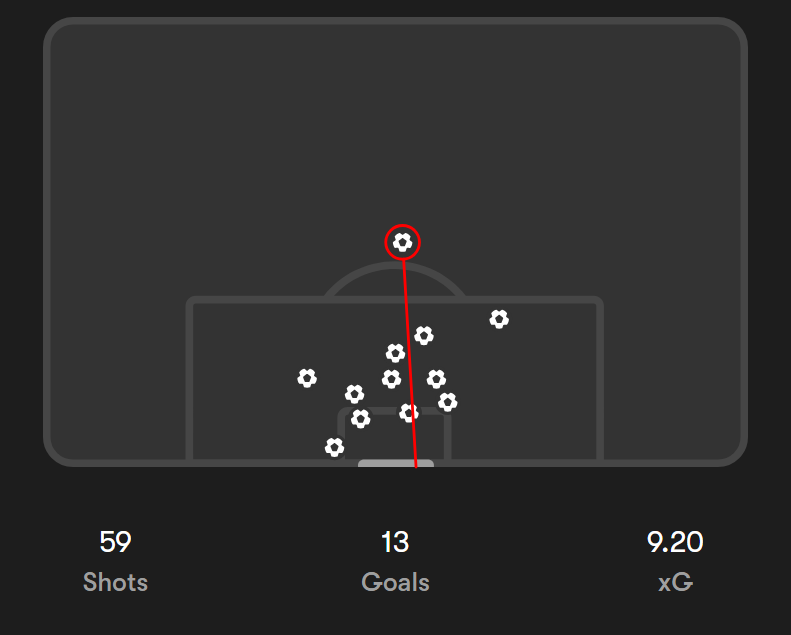
Task: Click the xG label text
Action: [675, 582]
